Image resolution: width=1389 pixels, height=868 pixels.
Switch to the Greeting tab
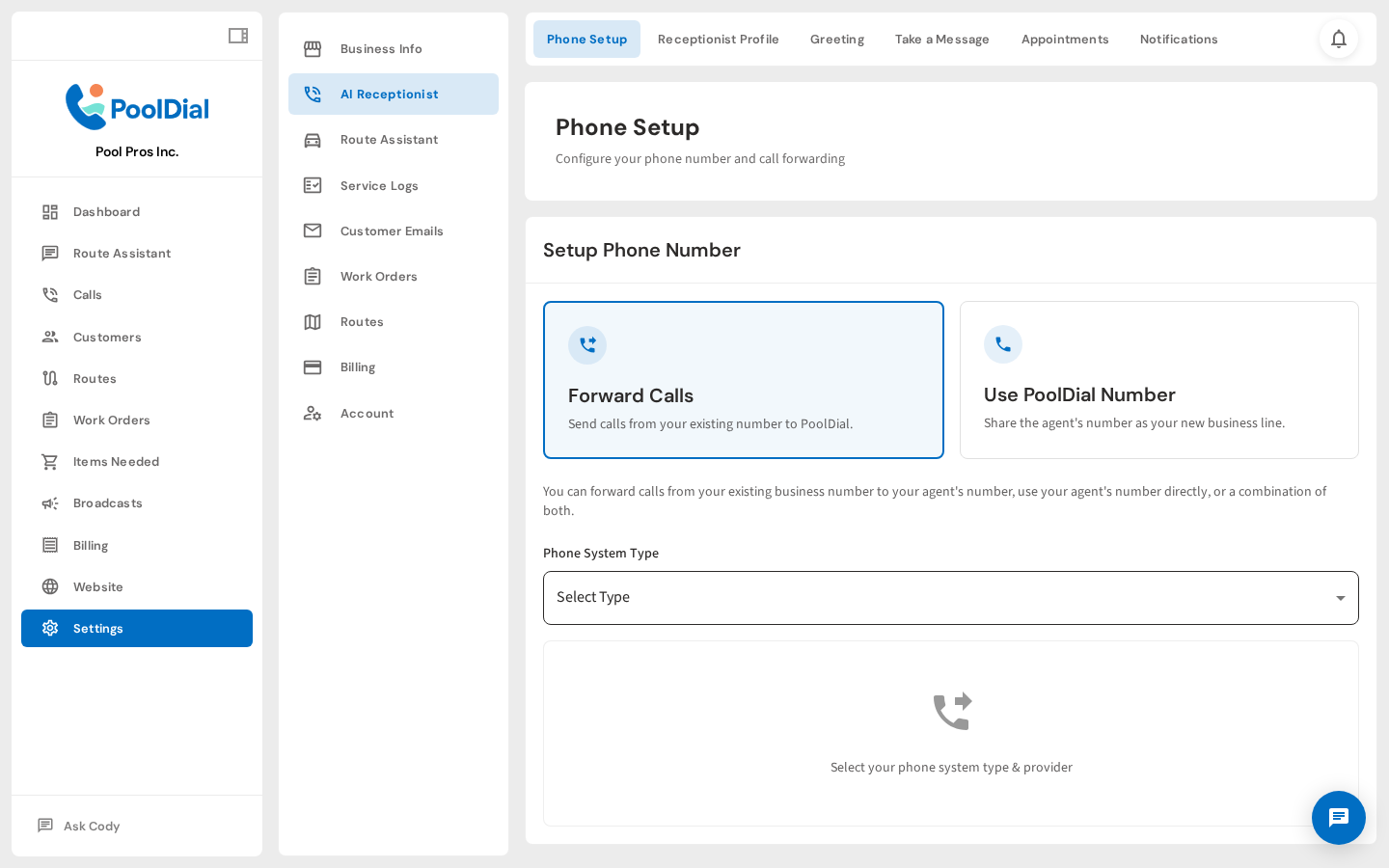click(x=836, y=39)
